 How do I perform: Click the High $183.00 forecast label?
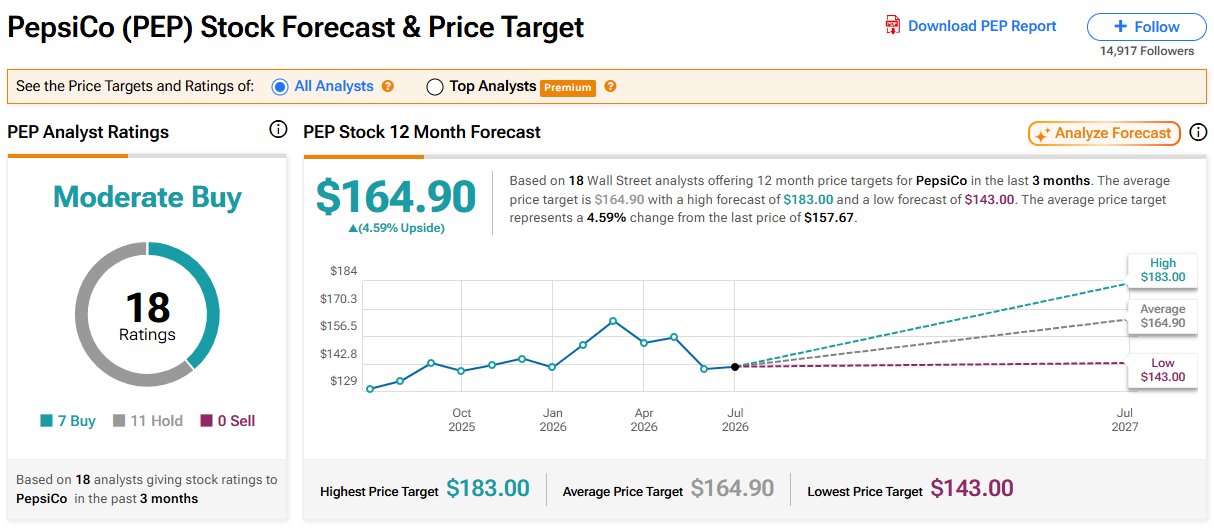1162,270
